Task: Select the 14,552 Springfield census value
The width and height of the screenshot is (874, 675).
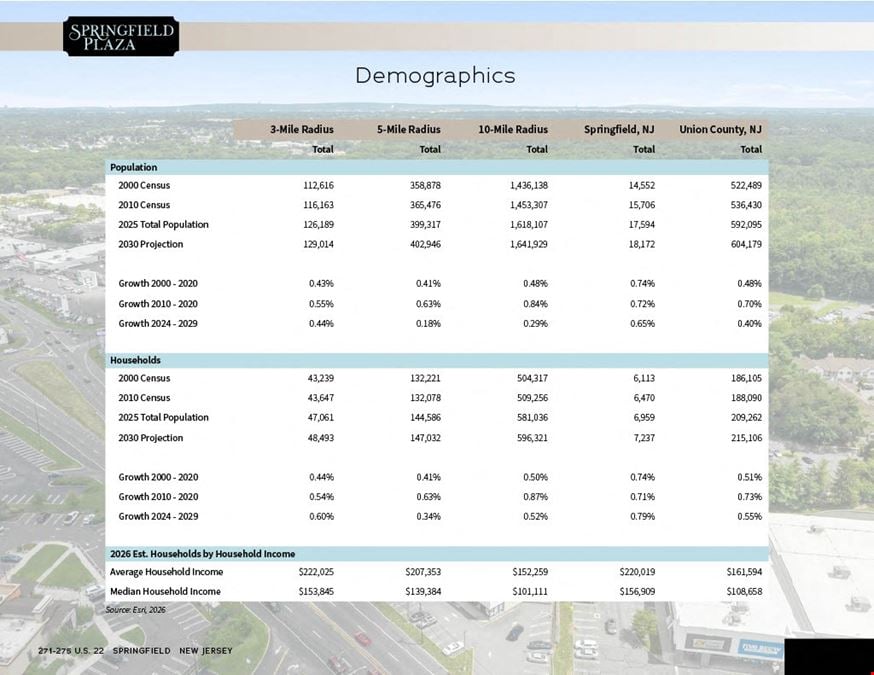Action: (642, 186)
